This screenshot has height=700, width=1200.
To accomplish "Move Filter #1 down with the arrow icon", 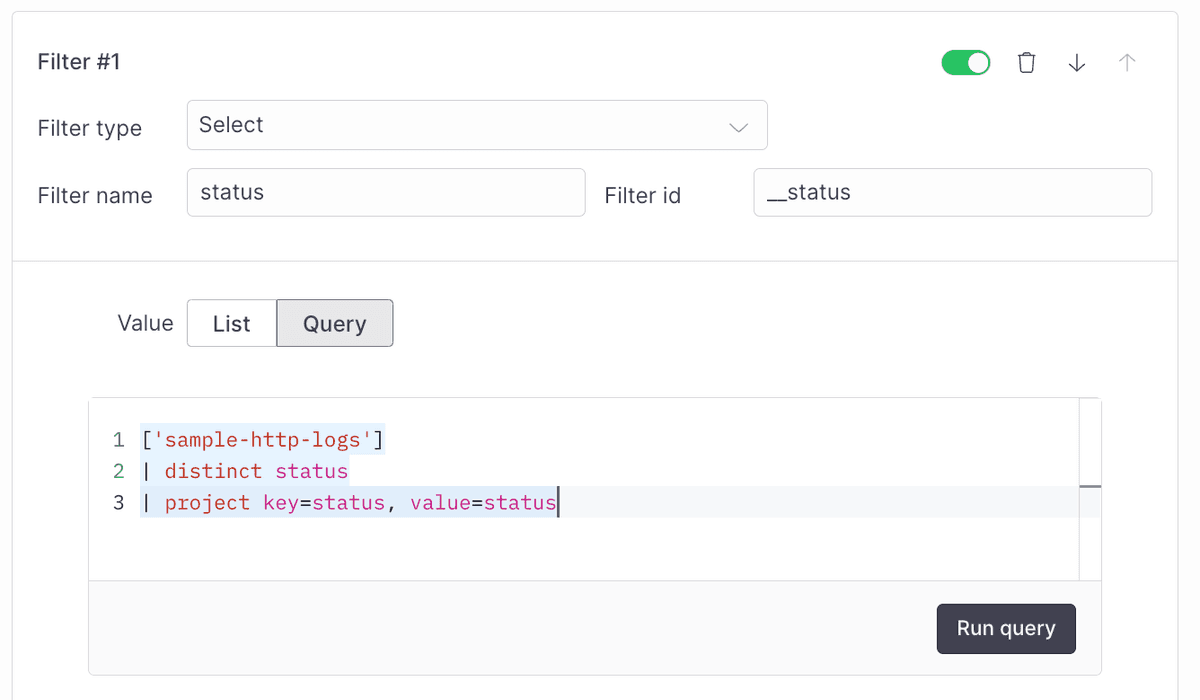I will pos(1076,62).
